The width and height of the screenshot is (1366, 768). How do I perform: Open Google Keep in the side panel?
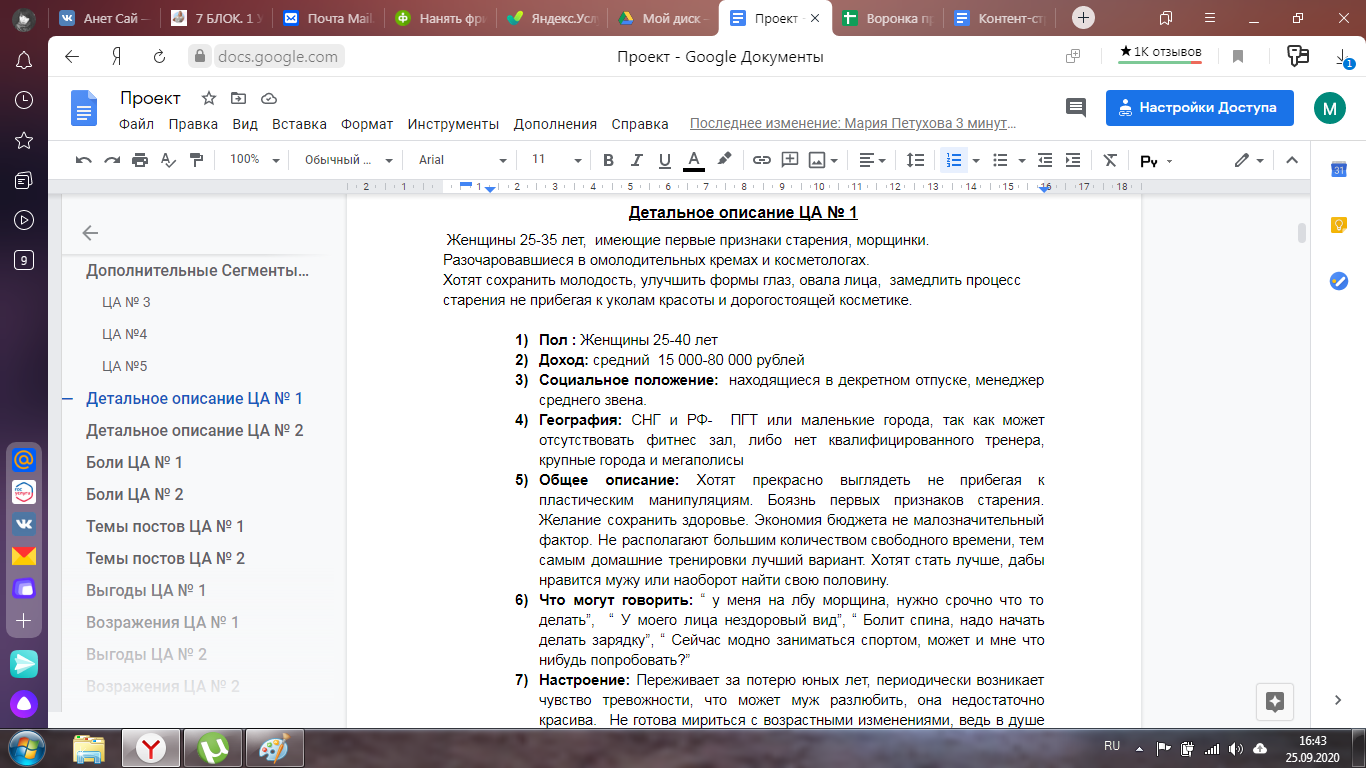tap(1339, 226)
